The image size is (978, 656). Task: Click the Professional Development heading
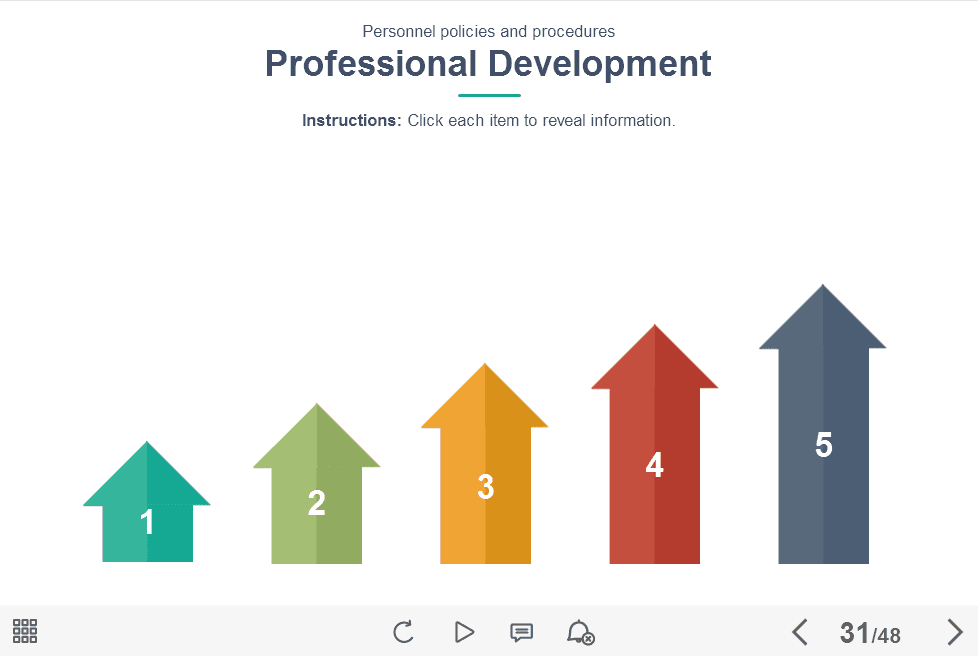488,64
